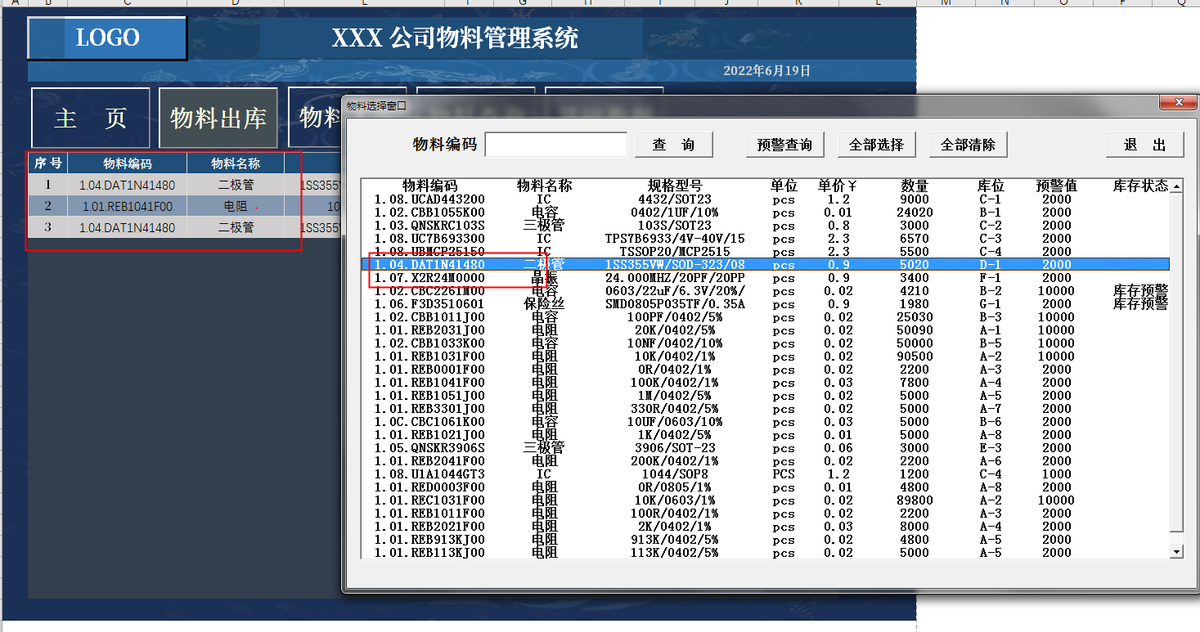Click the LOGO box
1200x632 pixels.
point(107,38)
